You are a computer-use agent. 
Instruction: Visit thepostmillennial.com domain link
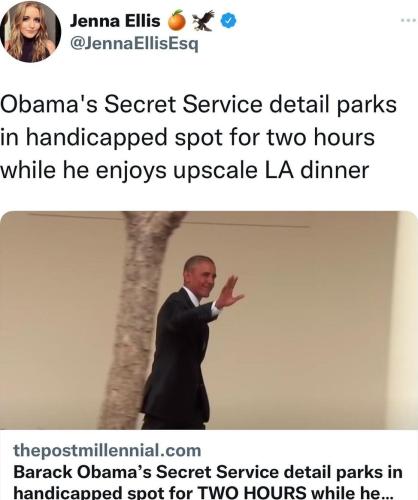coord(107,451)
